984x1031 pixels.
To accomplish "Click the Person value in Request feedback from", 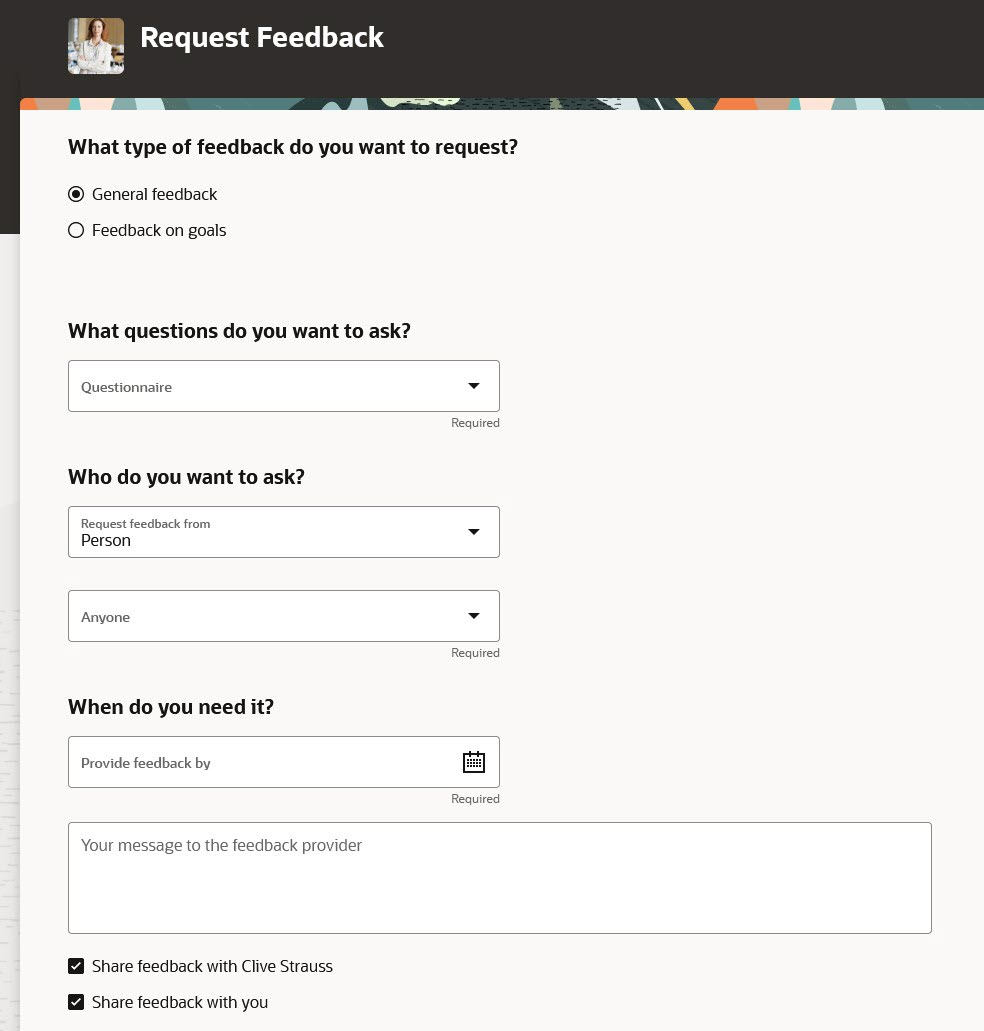I will tap(106, 540).
